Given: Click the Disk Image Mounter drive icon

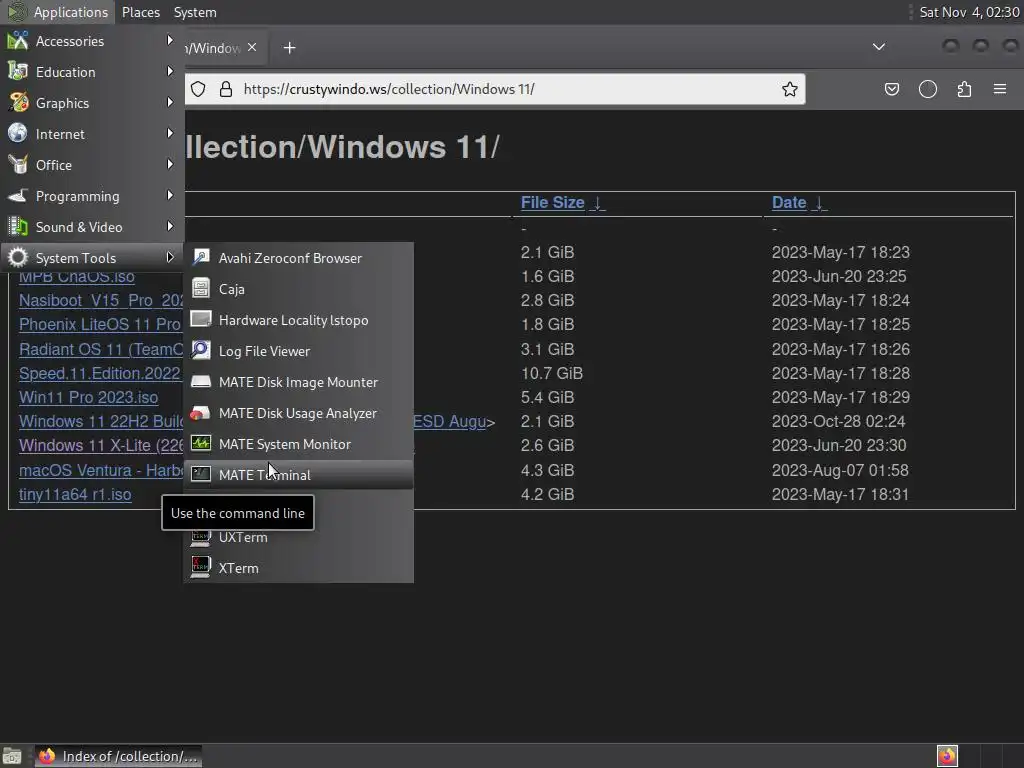Looking at the screenshot, I should pyautogui.click(x=200, y=381).
